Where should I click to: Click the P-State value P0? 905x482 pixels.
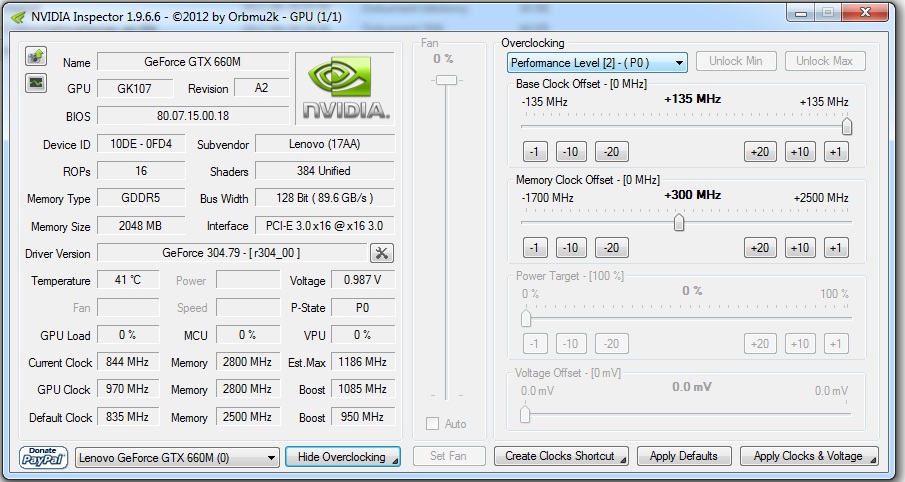363,308
